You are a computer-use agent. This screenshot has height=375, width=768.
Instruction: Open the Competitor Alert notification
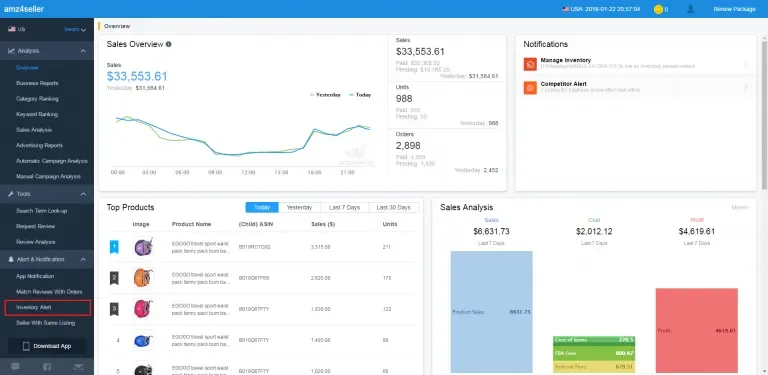(x=636, y=88)
